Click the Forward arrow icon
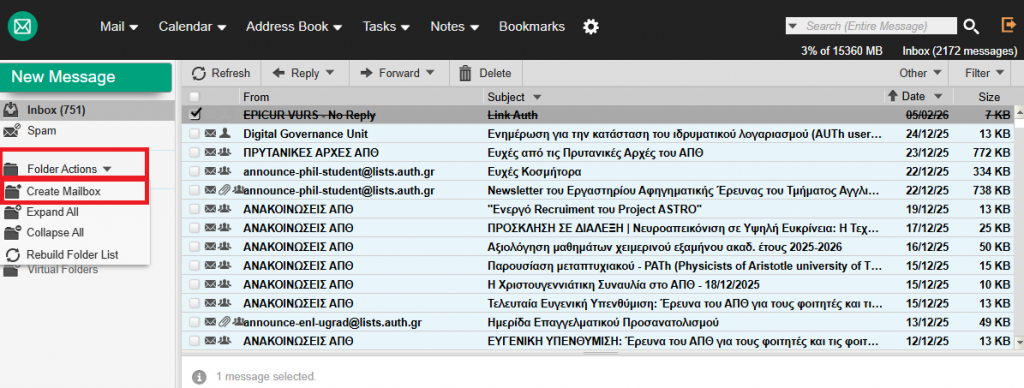Screen dimensions: 1024x388 [x=367, y=73]
